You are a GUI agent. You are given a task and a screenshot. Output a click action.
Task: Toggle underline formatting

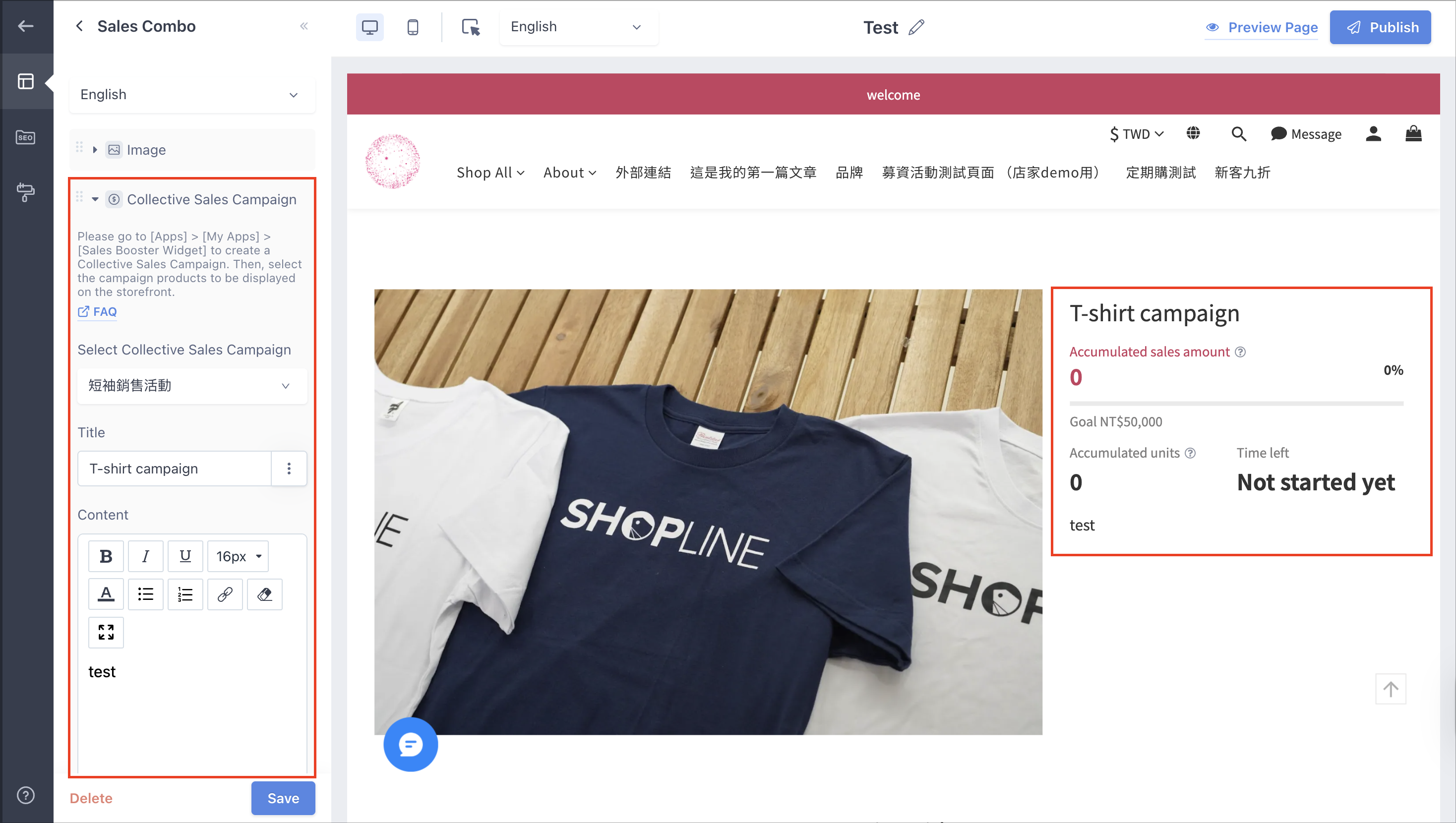pos(185,556)
